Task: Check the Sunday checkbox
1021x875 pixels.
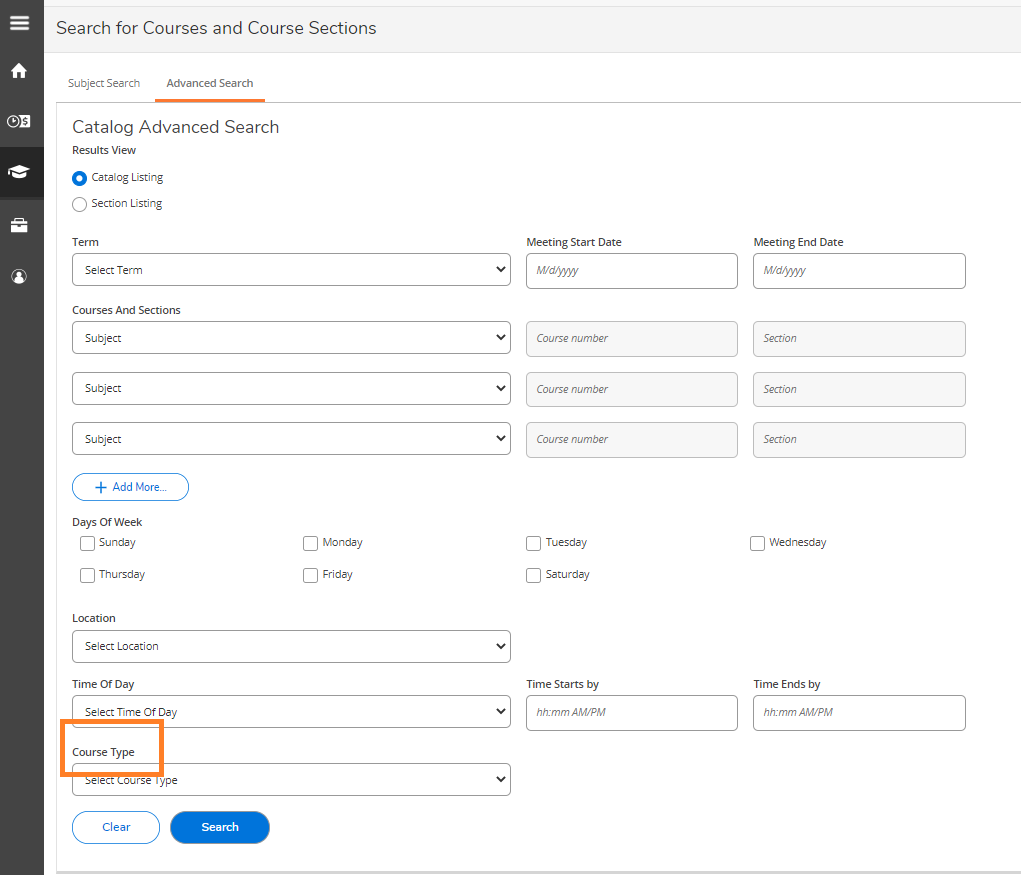Action: tap(87, 543)
